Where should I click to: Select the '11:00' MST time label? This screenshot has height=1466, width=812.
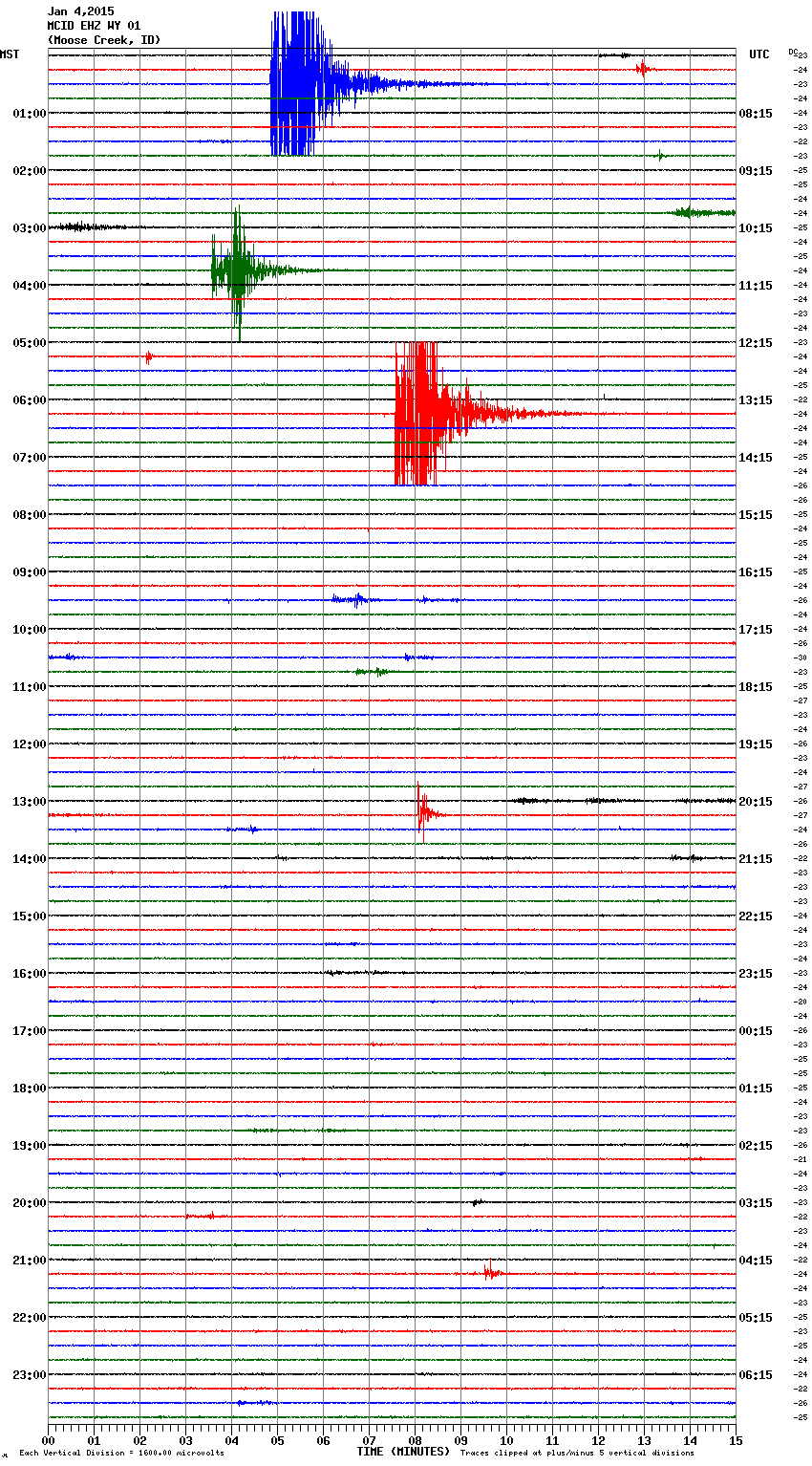(30, 687)
